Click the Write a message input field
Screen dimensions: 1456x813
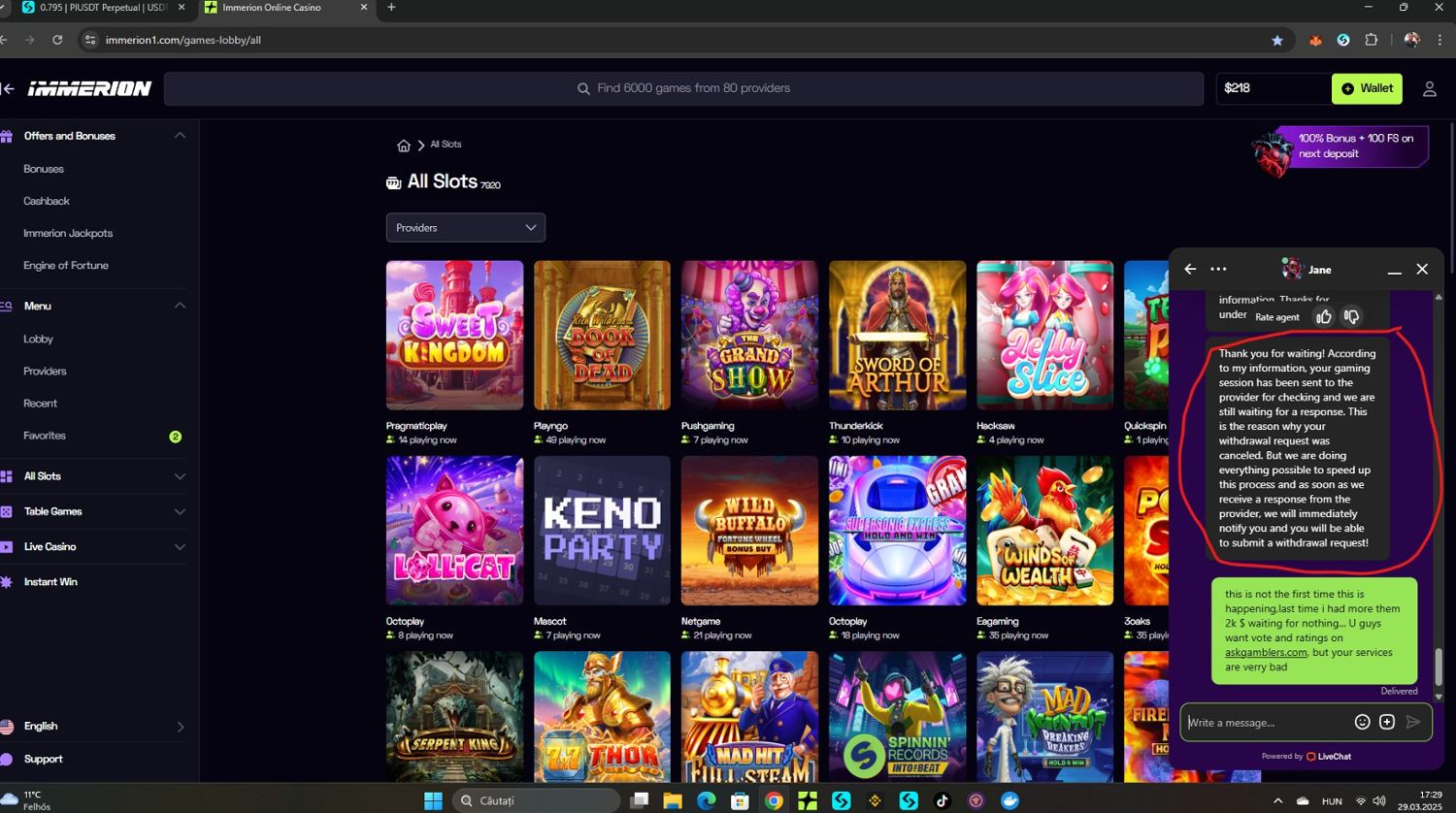[x=1264, y=723]
